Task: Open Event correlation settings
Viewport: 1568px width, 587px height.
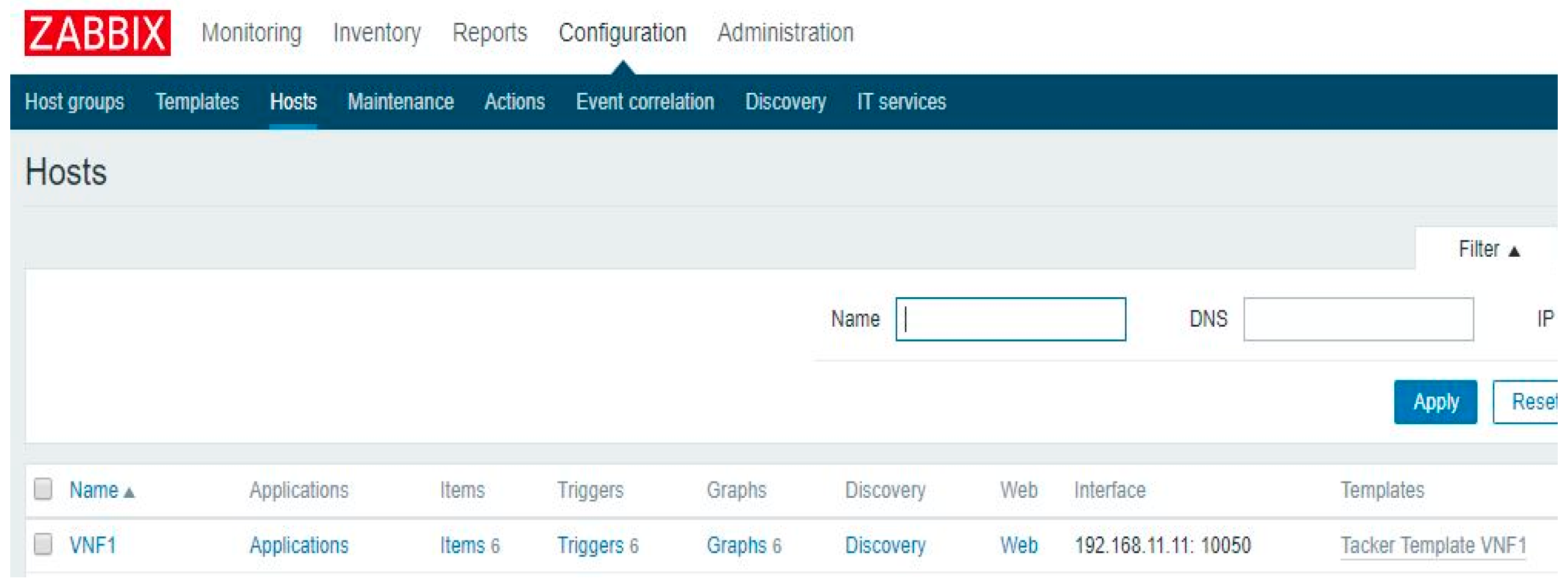Action: tap(645, 102)
